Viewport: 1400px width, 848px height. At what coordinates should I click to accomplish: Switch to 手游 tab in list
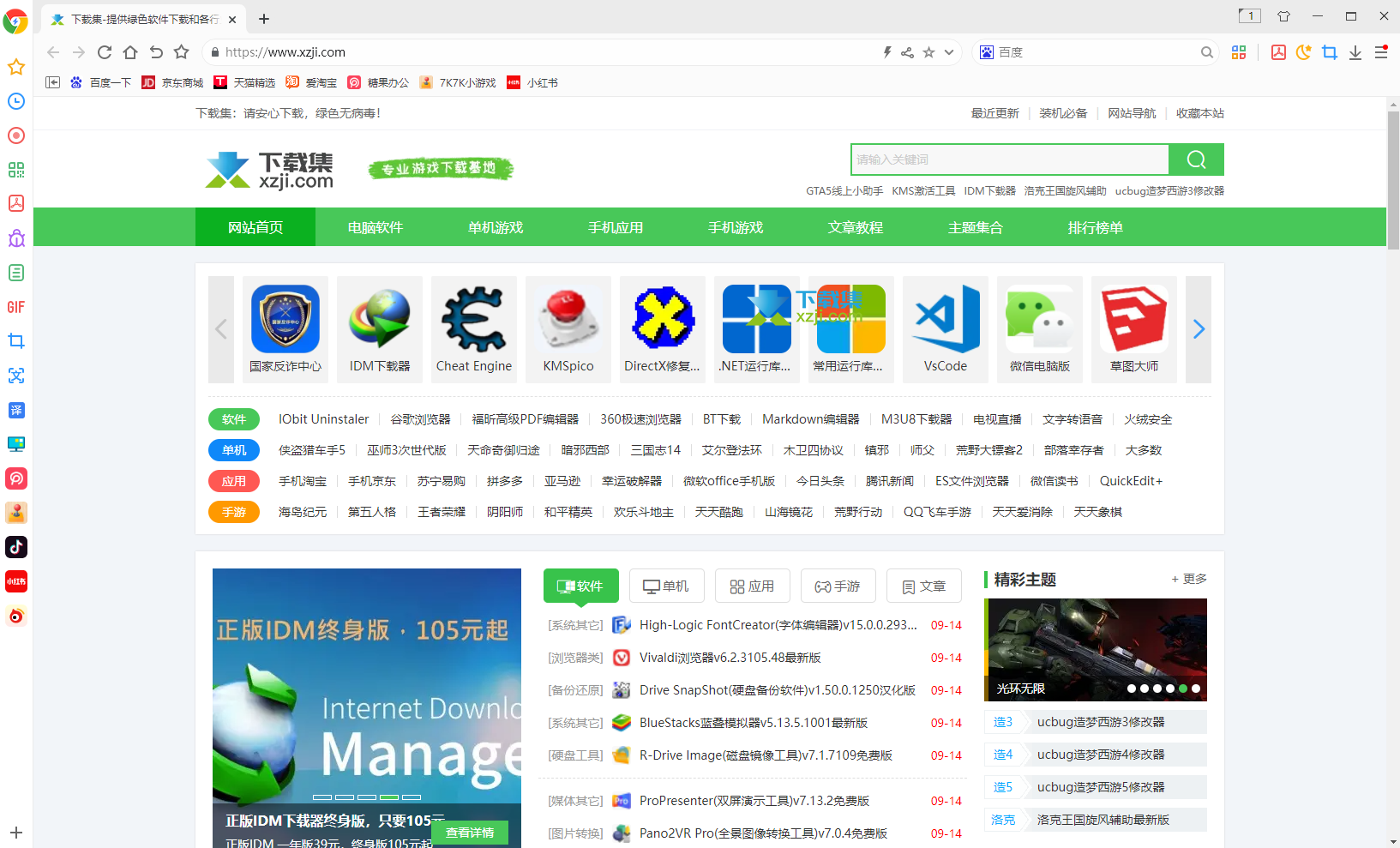coord(838,586)
